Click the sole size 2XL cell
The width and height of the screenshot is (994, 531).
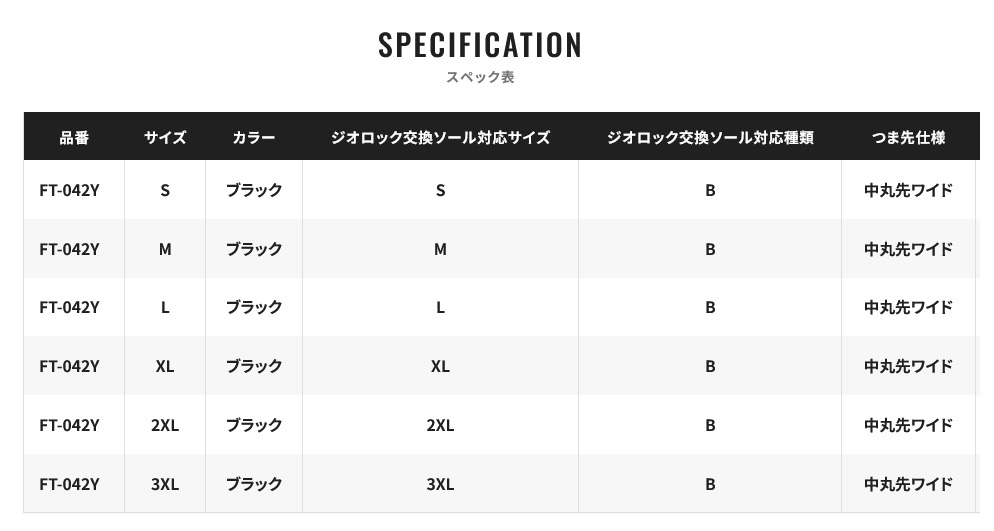pyautogui.click(x=440, y=425)
